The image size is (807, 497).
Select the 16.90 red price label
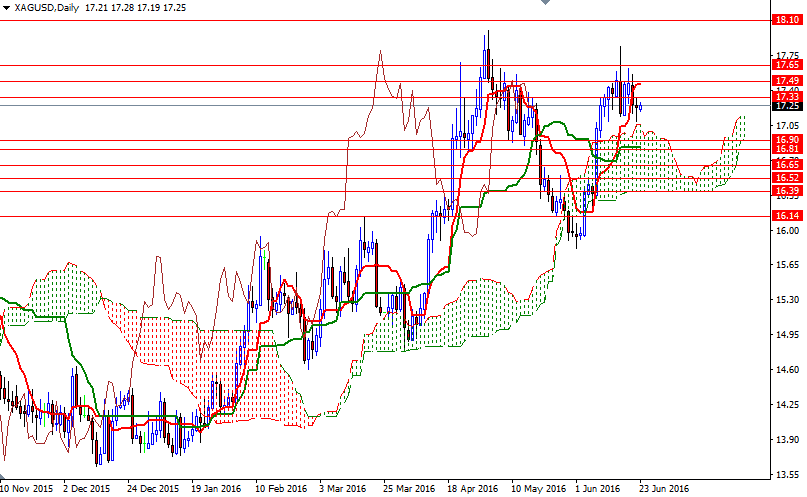785,140
